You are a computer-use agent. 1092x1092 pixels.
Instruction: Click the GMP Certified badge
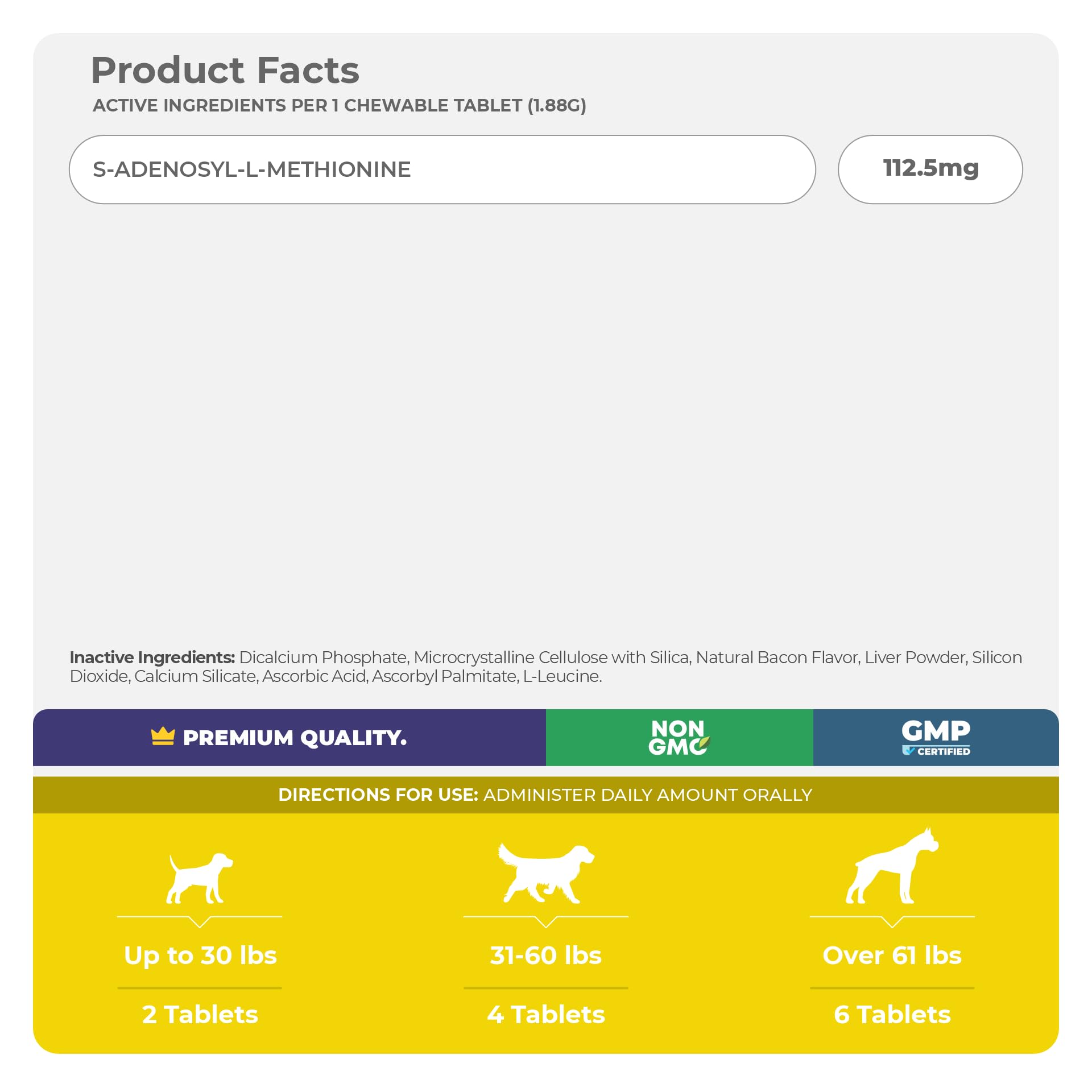936,738
